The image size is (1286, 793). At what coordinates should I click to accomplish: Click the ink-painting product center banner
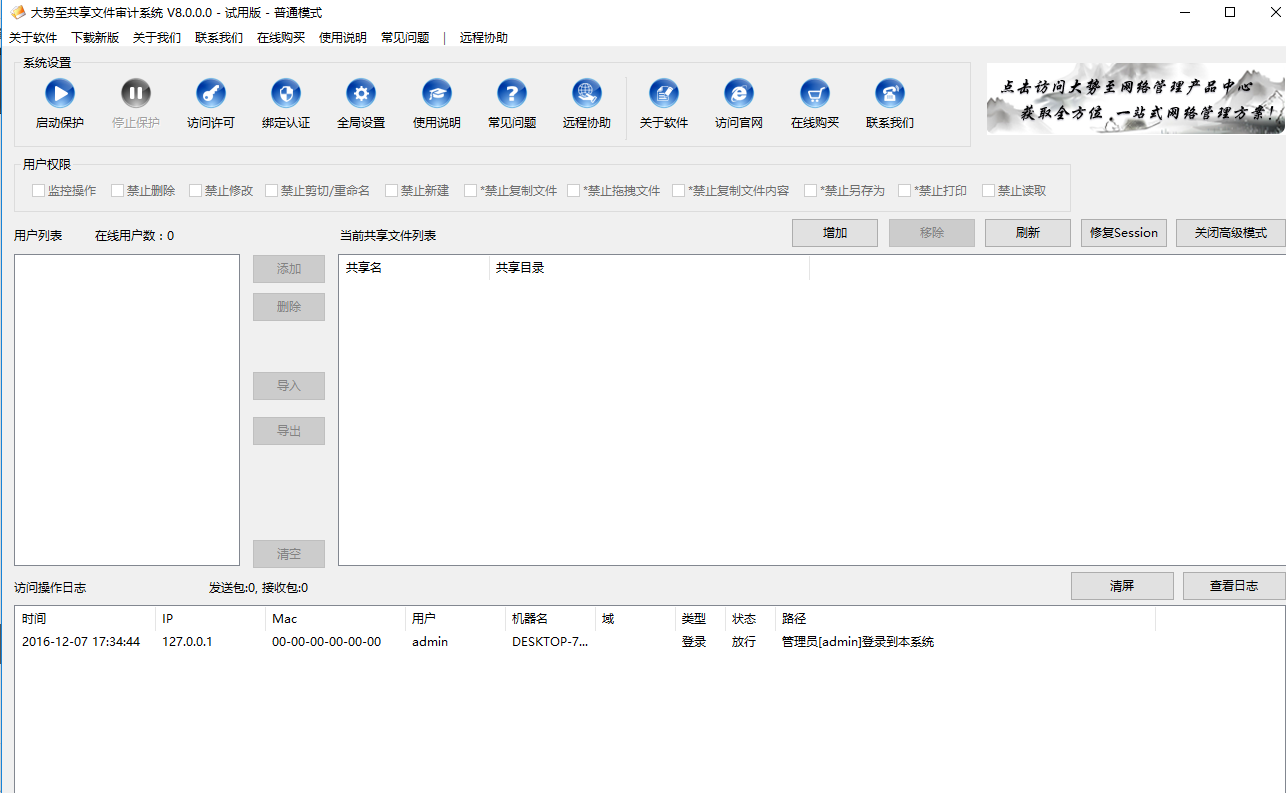[x=1136, y=99]
